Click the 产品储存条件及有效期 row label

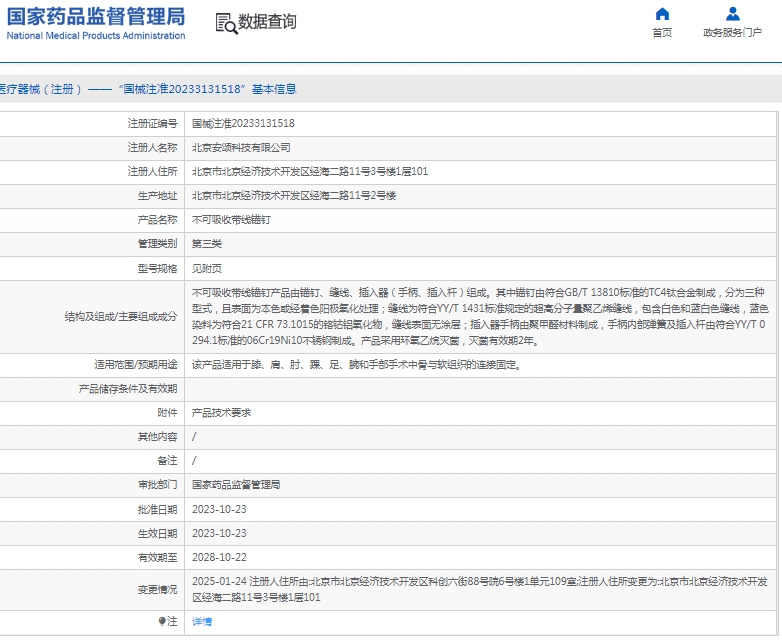128,389
